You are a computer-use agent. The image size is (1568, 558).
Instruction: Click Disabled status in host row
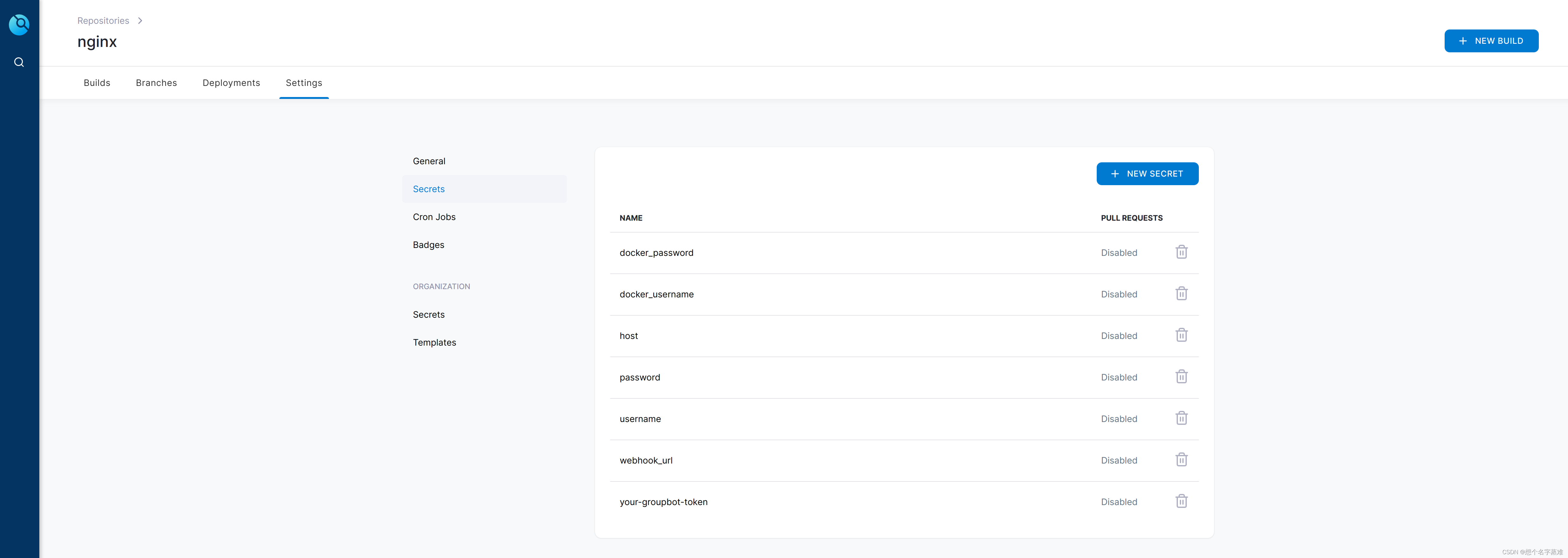tap(1118, 336)
